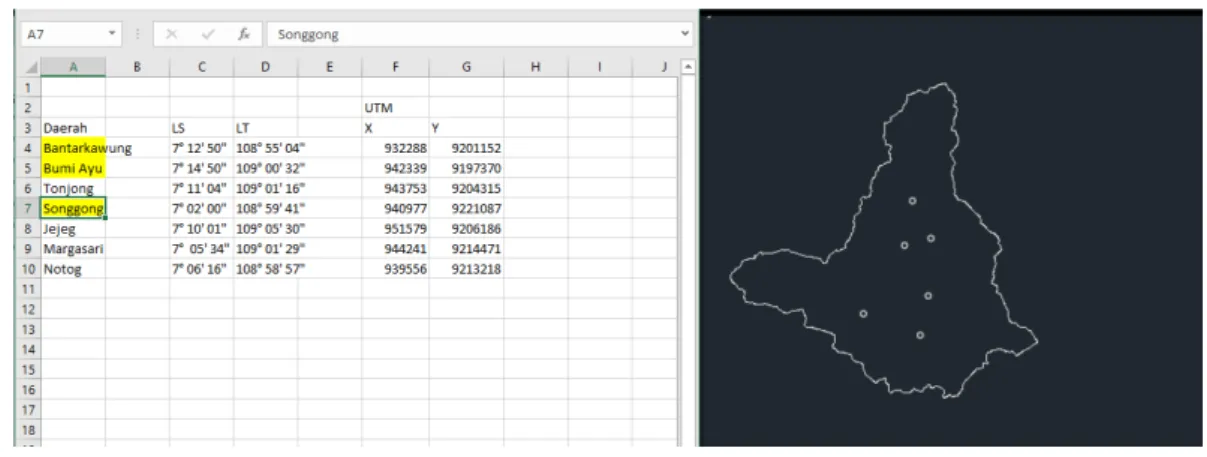Screen dimensions: 1207x457
Task: Expand the formula bar with chevron
Action: pyautogui.click(x=684, y=34)
